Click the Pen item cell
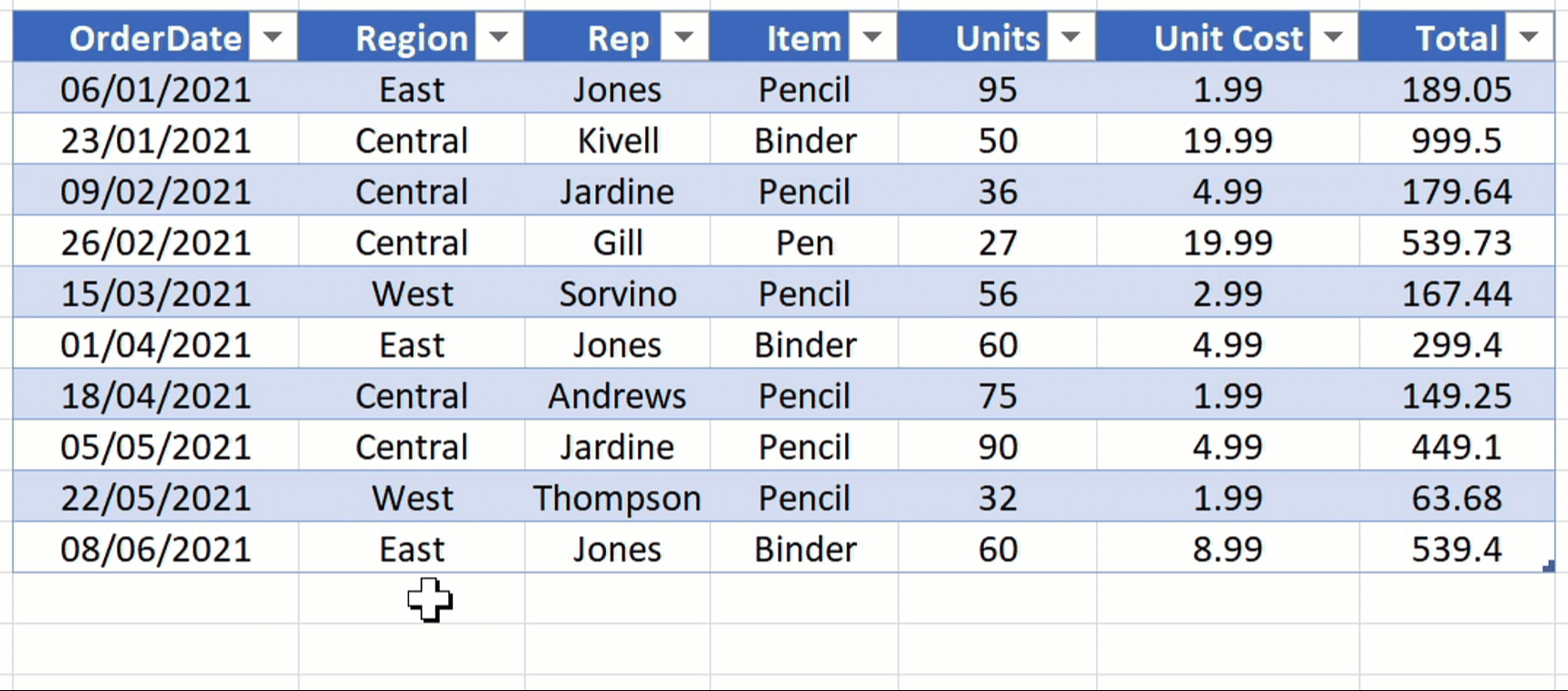 804,243
